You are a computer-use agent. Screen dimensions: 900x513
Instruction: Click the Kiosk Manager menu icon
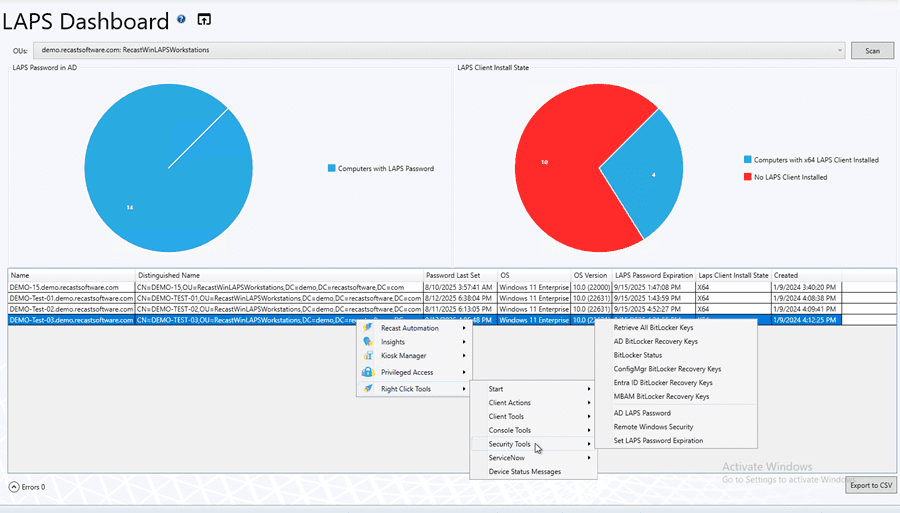click(x=369, y=356)
